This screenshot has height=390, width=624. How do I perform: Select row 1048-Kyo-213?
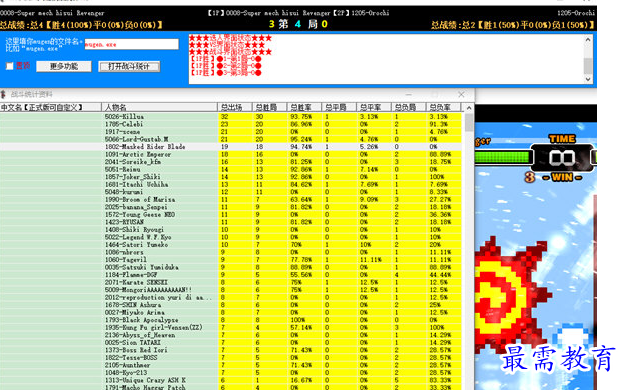click(231, 373)
